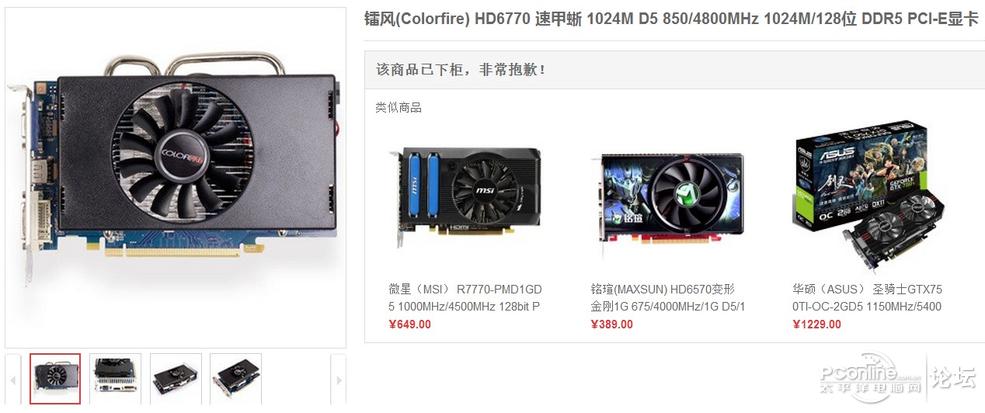The height and width of the screenshot is (413, 985).
Task: Click the 类似商品 section heading
Action: tap(398, 107)
